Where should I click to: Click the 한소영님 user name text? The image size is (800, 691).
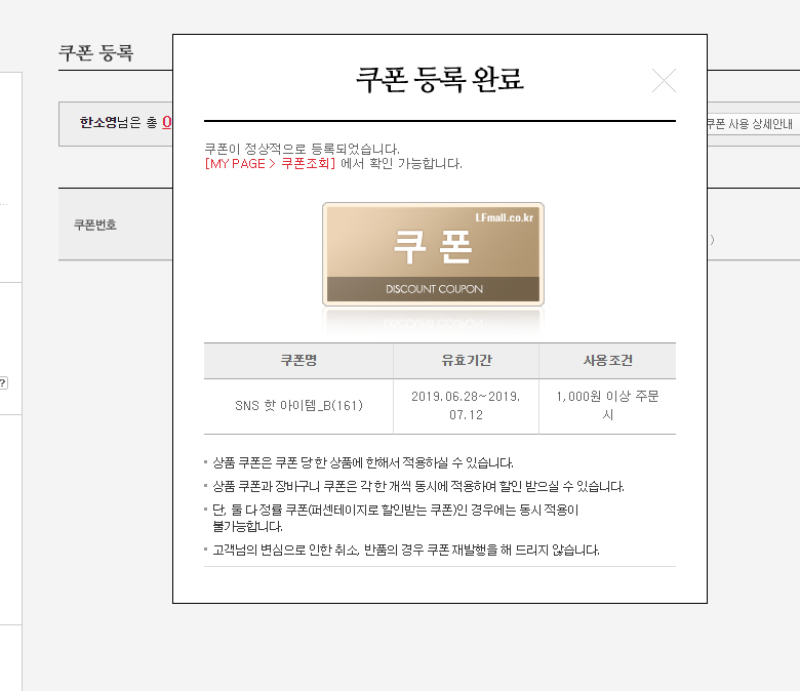[105, 123]
